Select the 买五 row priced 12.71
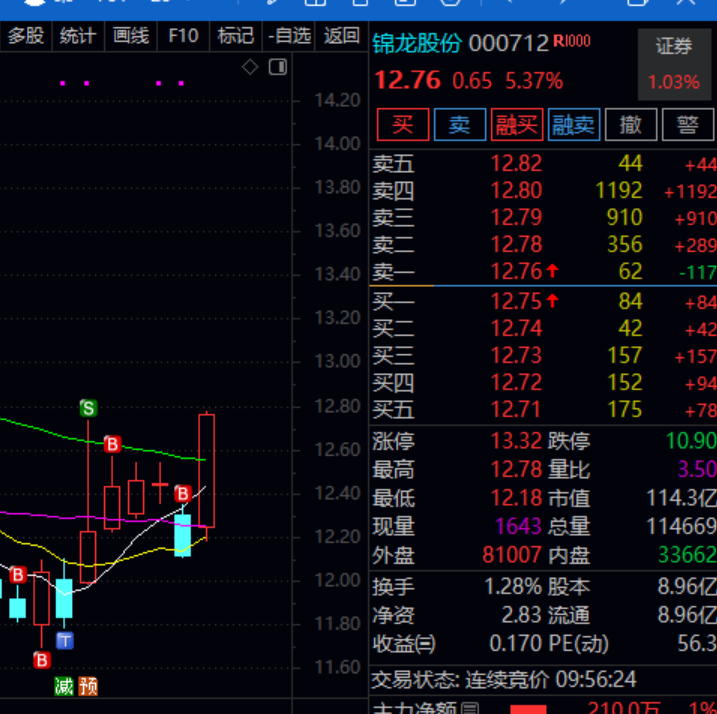 click(x=543, y=409)
